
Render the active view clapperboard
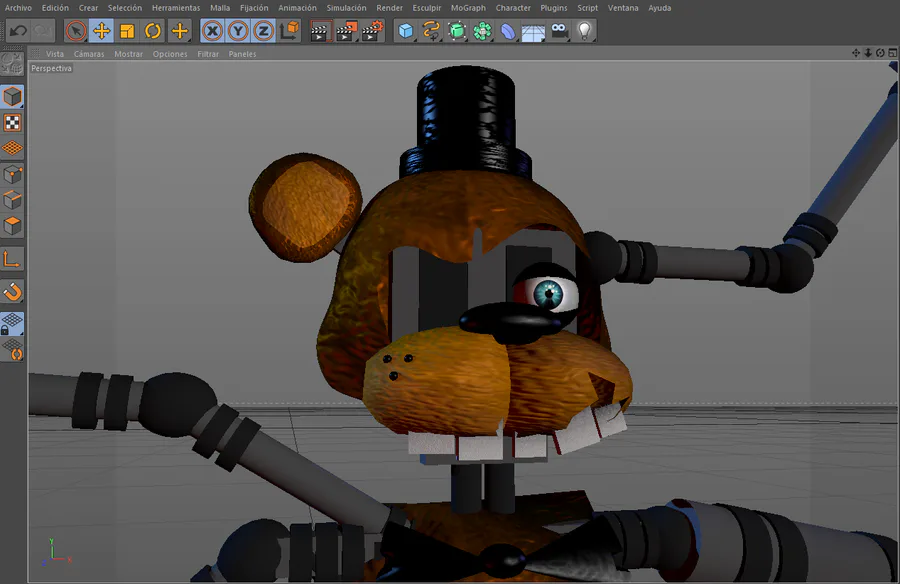coord(320,31)
